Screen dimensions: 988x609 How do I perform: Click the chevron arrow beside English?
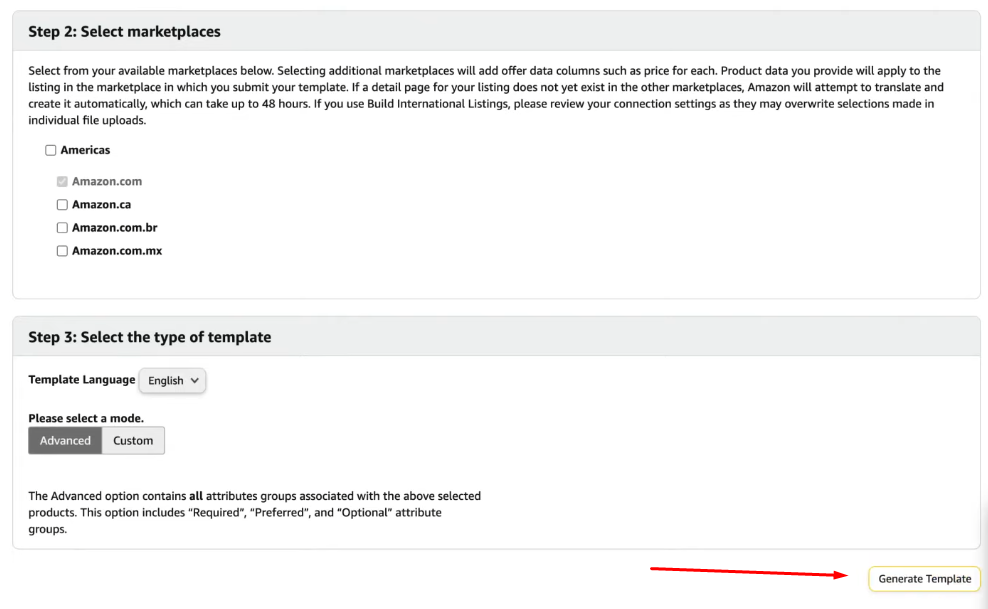click(195, 380)
